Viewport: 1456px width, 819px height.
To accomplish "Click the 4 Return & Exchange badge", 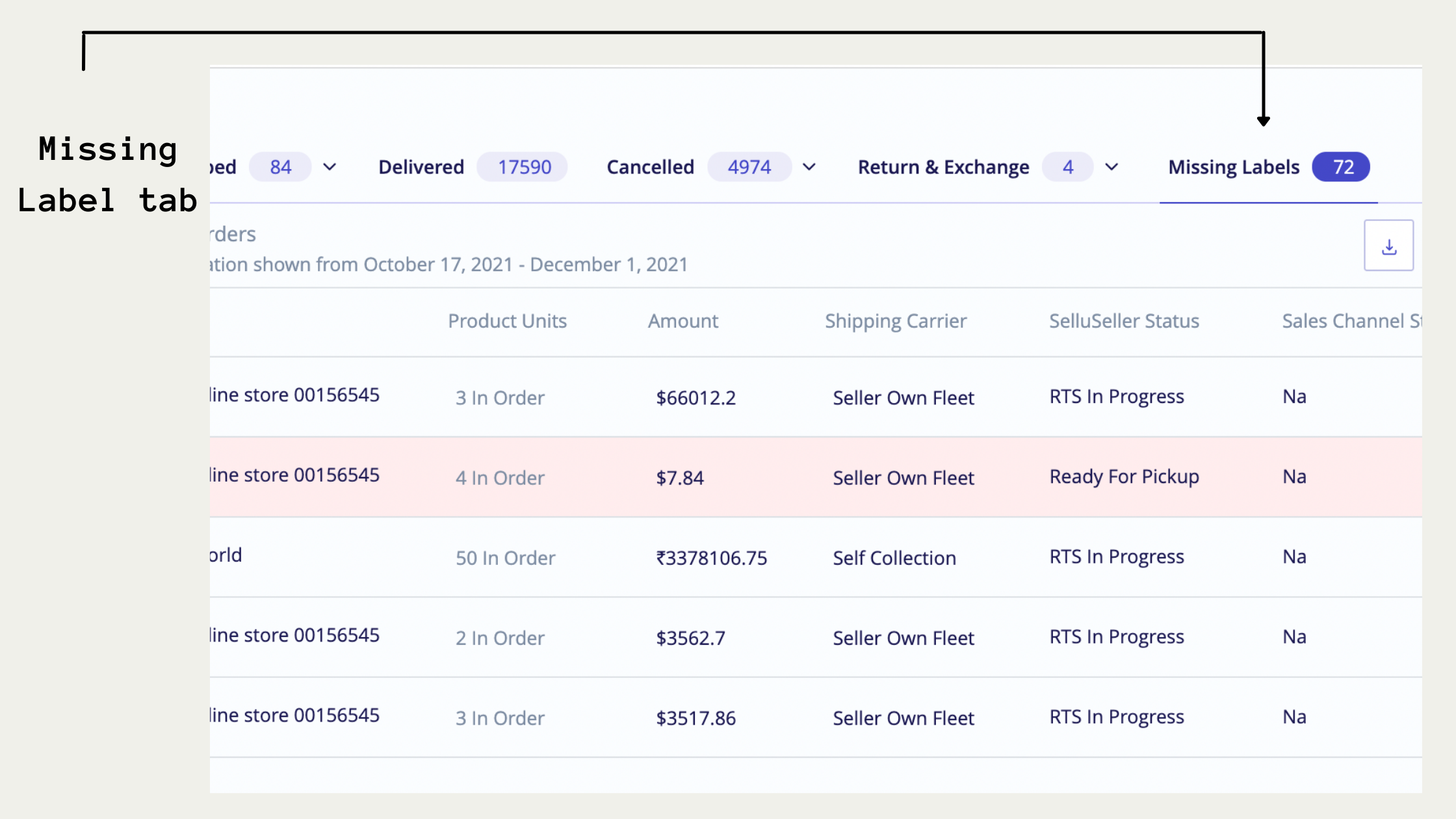I will [x=1068, y=167].
